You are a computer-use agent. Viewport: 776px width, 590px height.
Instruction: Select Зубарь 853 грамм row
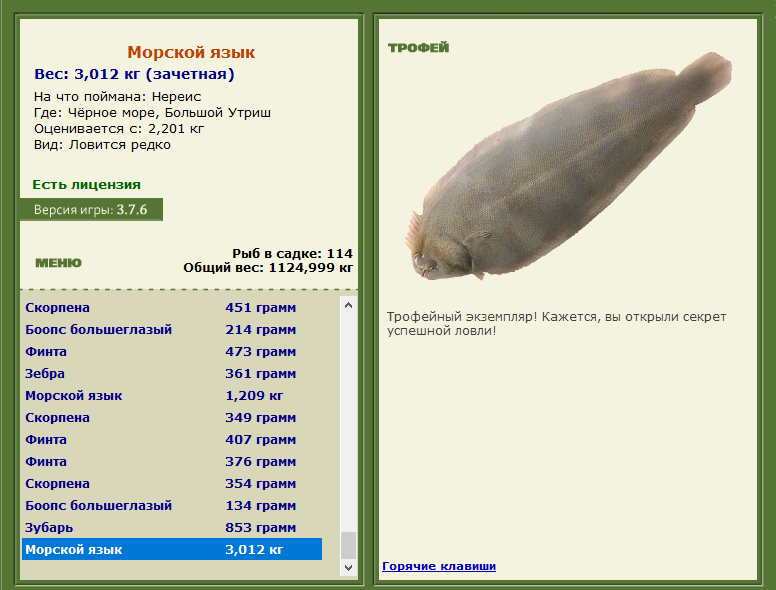coord(172,528)
